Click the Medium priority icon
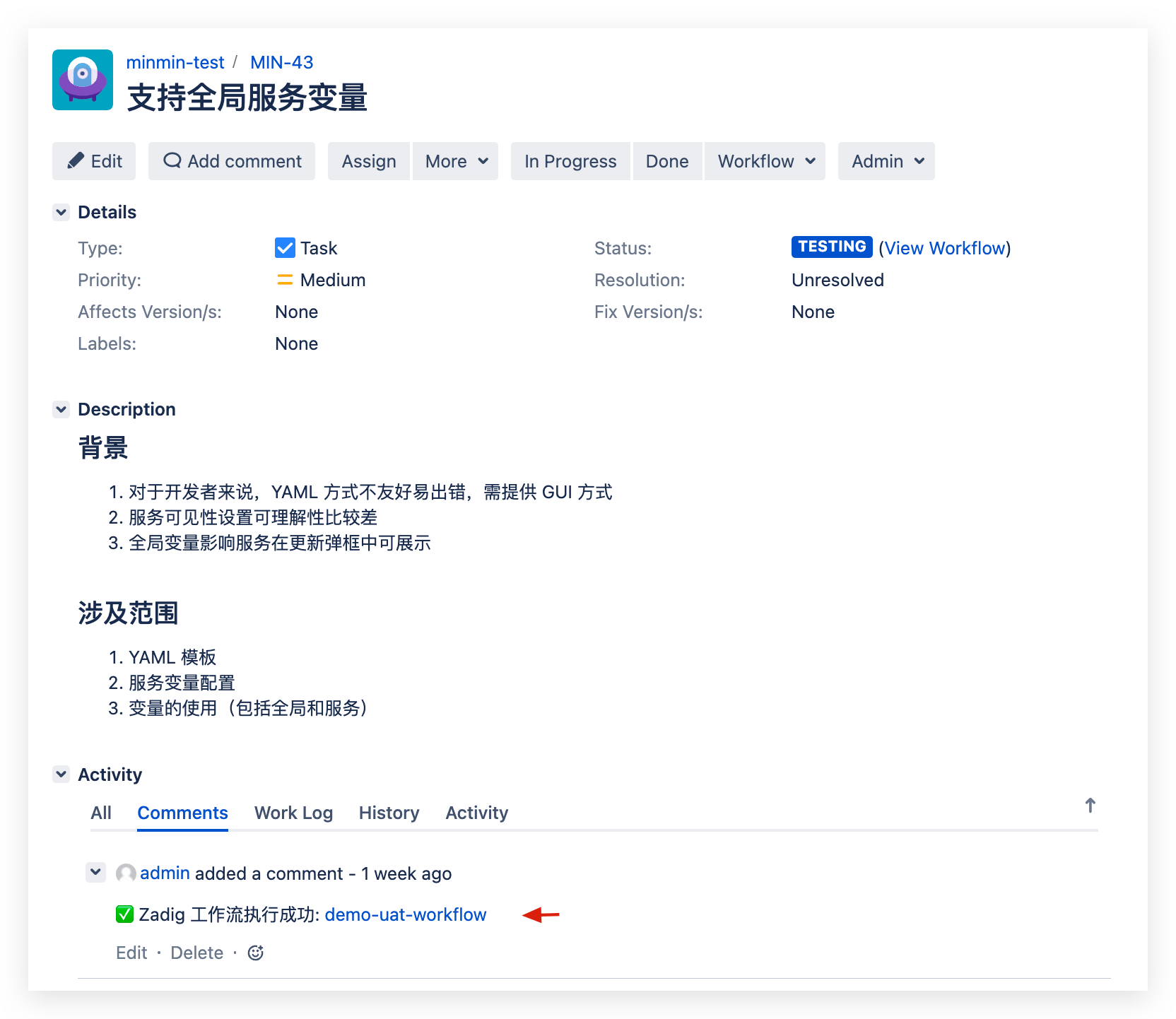Image resolution: width=1176 pixels, height=1019 pixels. (285, 280)
